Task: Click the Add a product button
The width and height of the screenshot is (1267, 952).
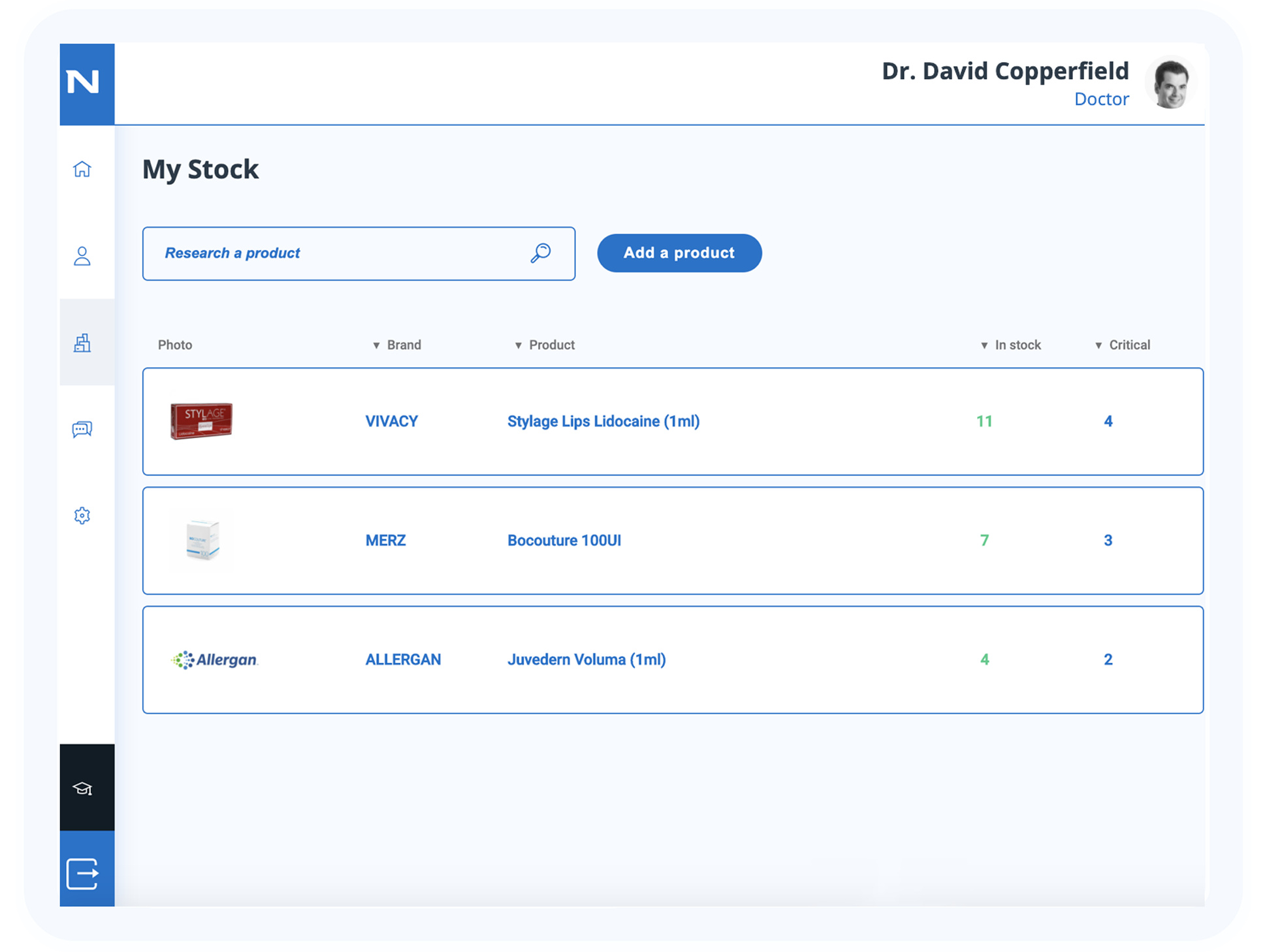Action: point(679,253)
